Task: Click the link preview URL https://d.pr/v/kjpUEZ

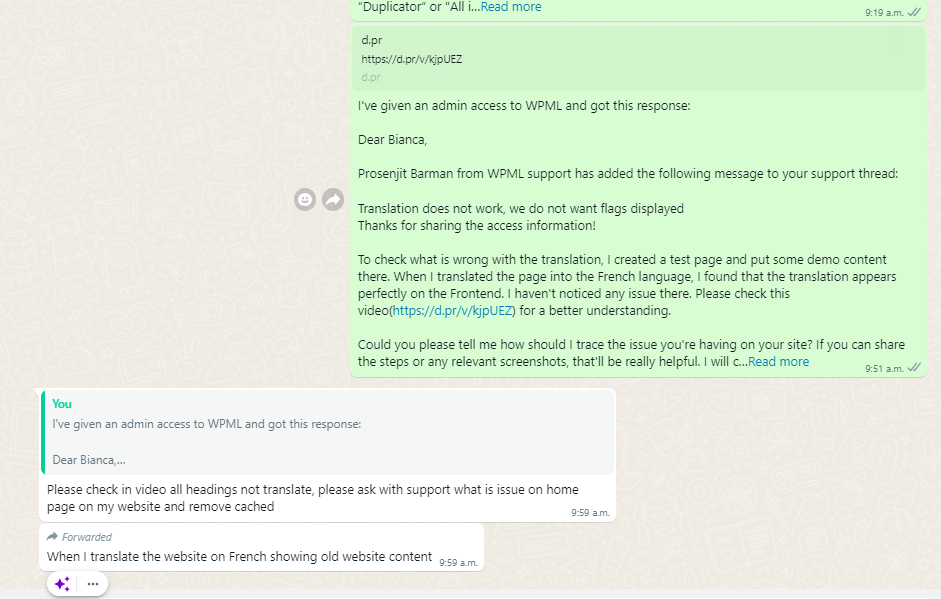Action: (412, 59)
